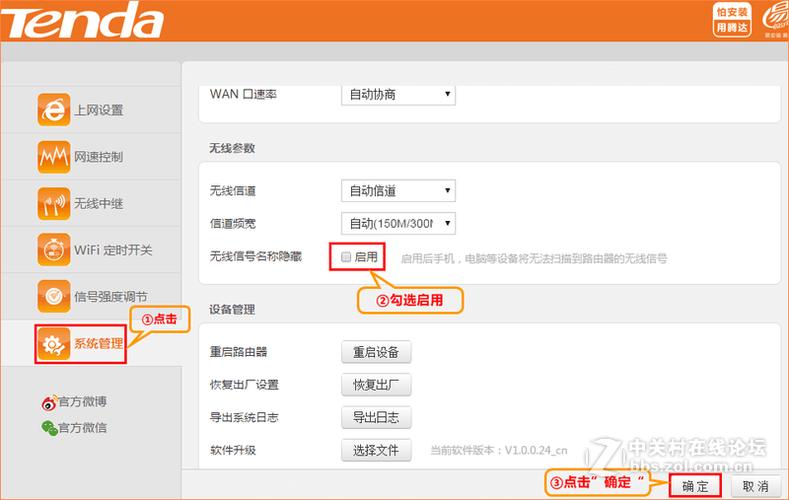
Task: Click the Weibo logo icon
Action: [x=49, y=402]
